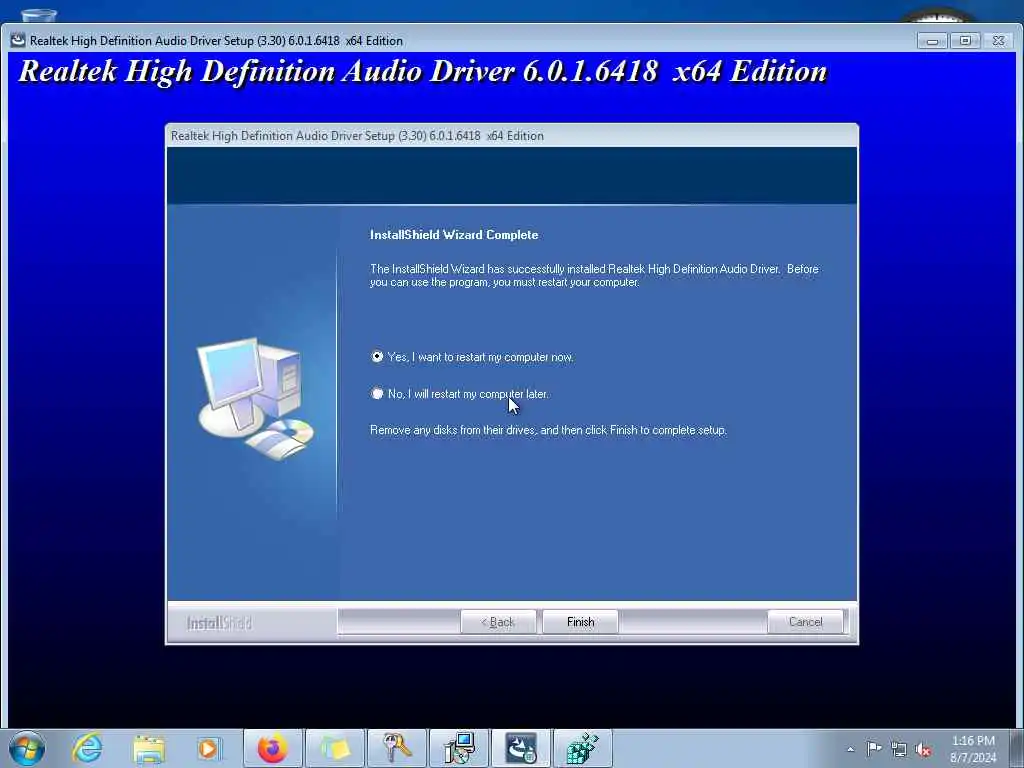Minimize the outer Realtek setup window

(x=932, y=40)
